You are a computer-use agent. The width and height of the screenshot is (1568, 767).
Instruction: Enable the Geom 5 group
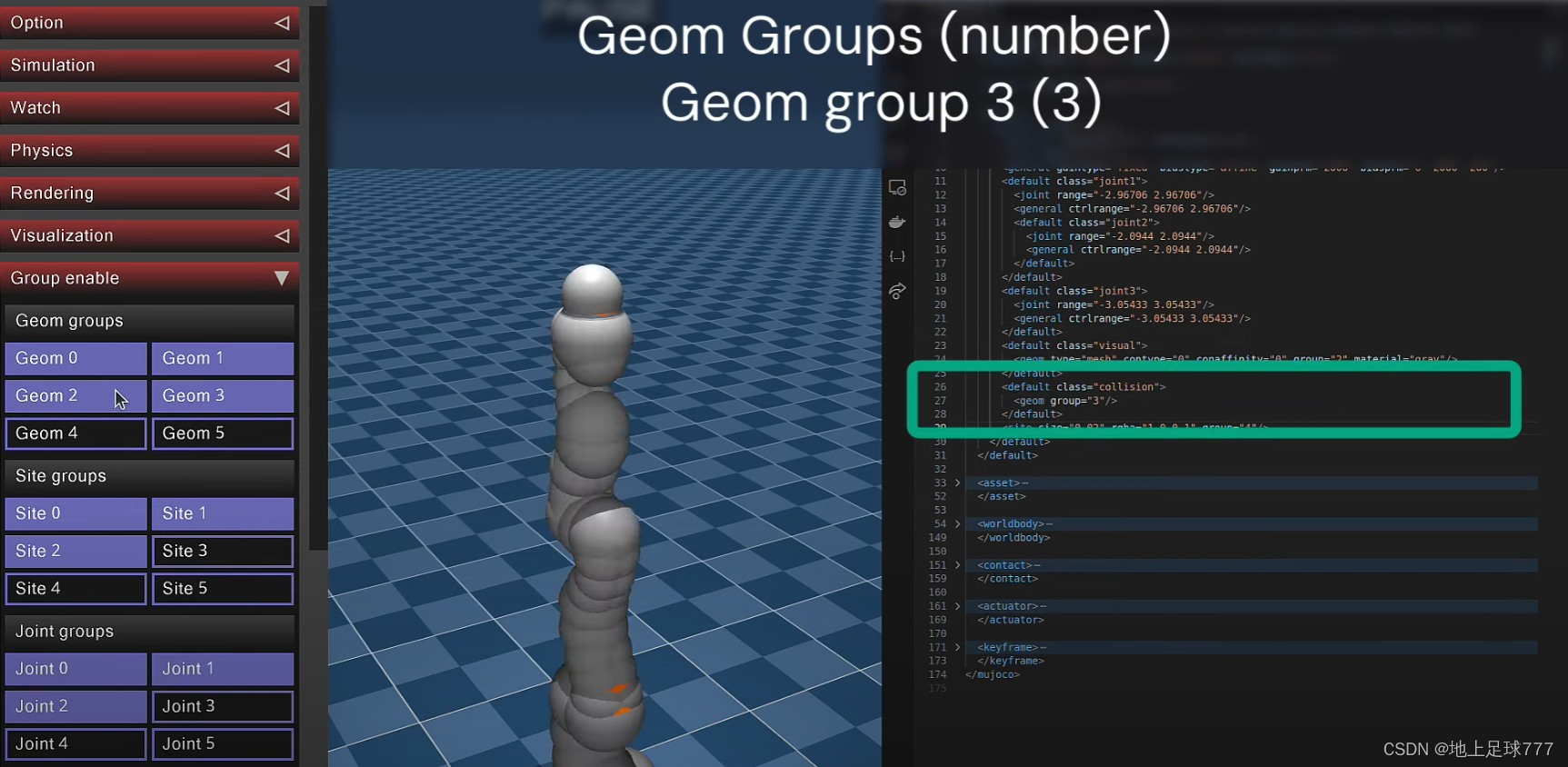[x=223, y=433]
